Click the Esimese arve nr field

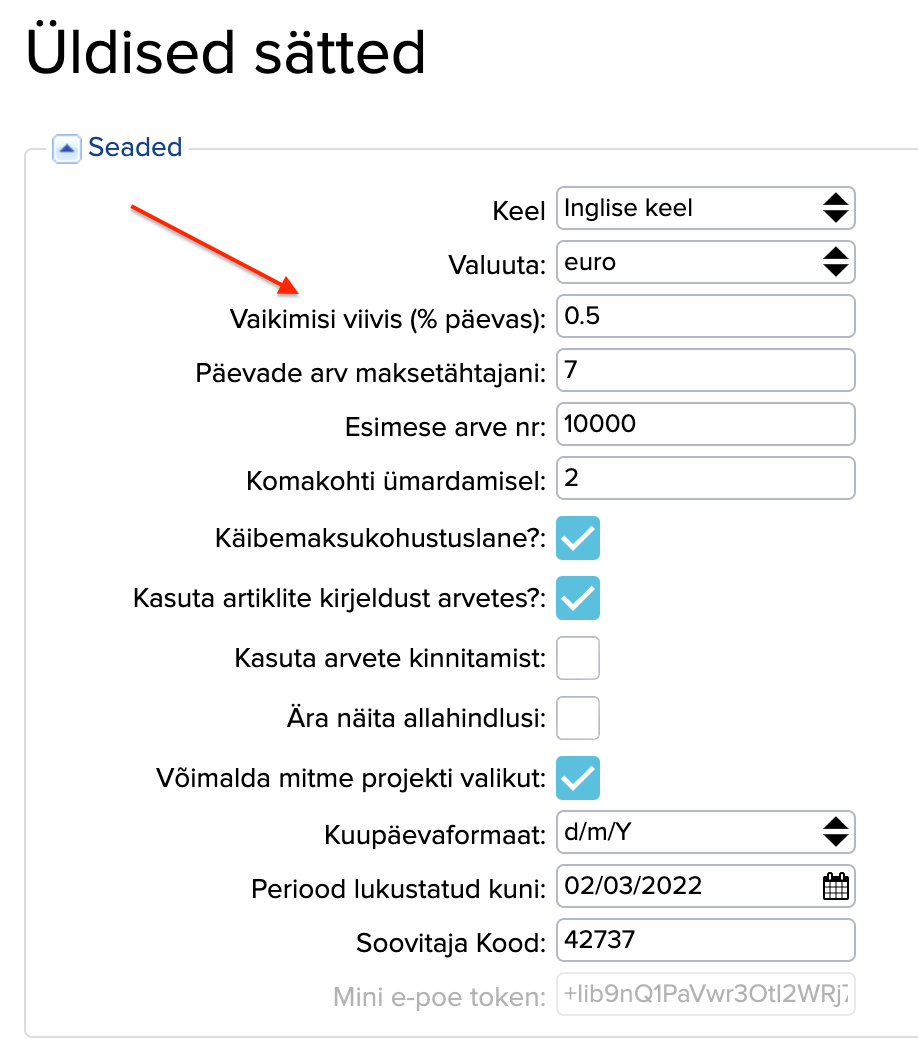pyautogui.click(x=705, y=425)
